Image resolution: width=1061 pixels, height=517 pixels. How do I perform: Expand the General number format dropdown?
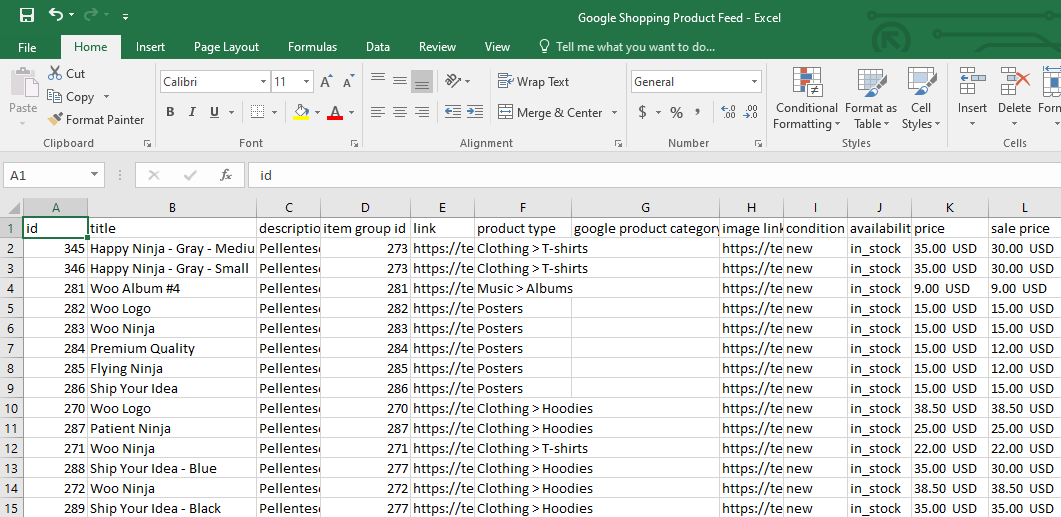753,82
